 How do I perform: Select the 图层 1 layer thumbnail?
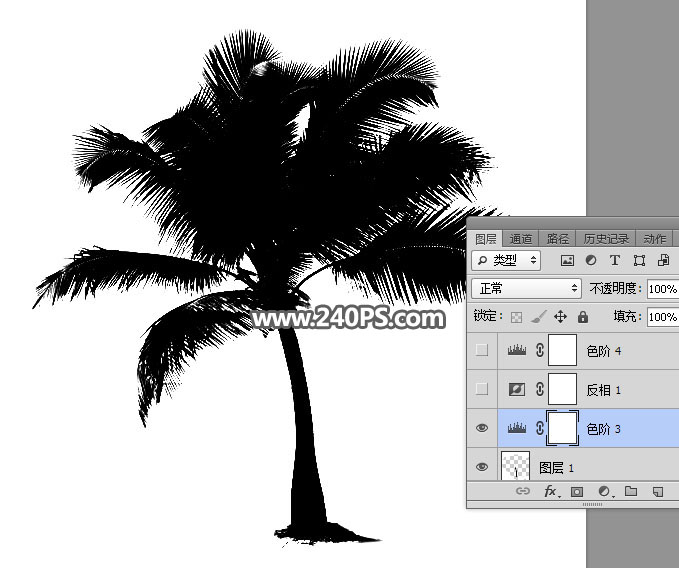(x=515, y=465)
